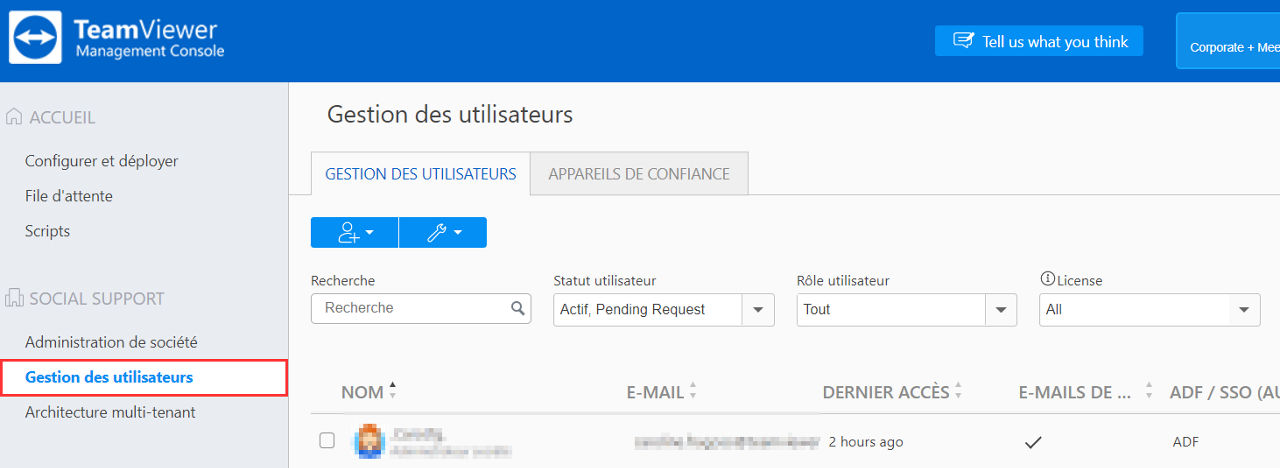1280x468 pixels.
Task: Click the user avatar in first row
Action: (x=369, y=442)
